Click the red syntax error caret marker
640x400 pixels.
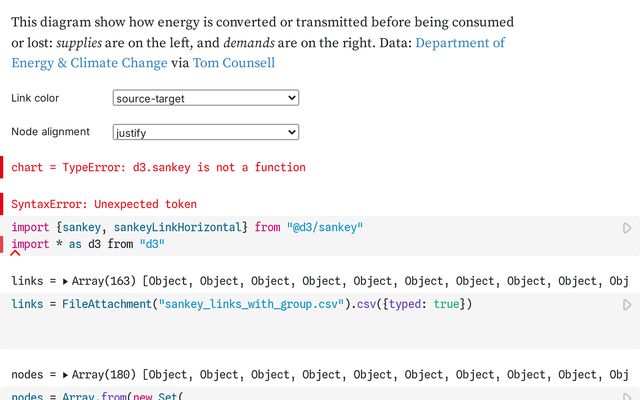pos(15,256)
